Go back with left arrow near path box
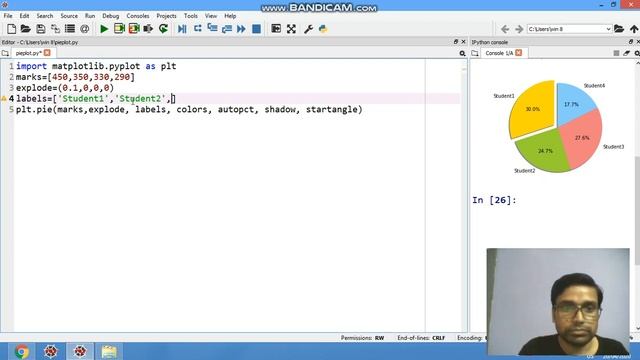This screenshot has height=360, width=640. (x=505, y=29)
